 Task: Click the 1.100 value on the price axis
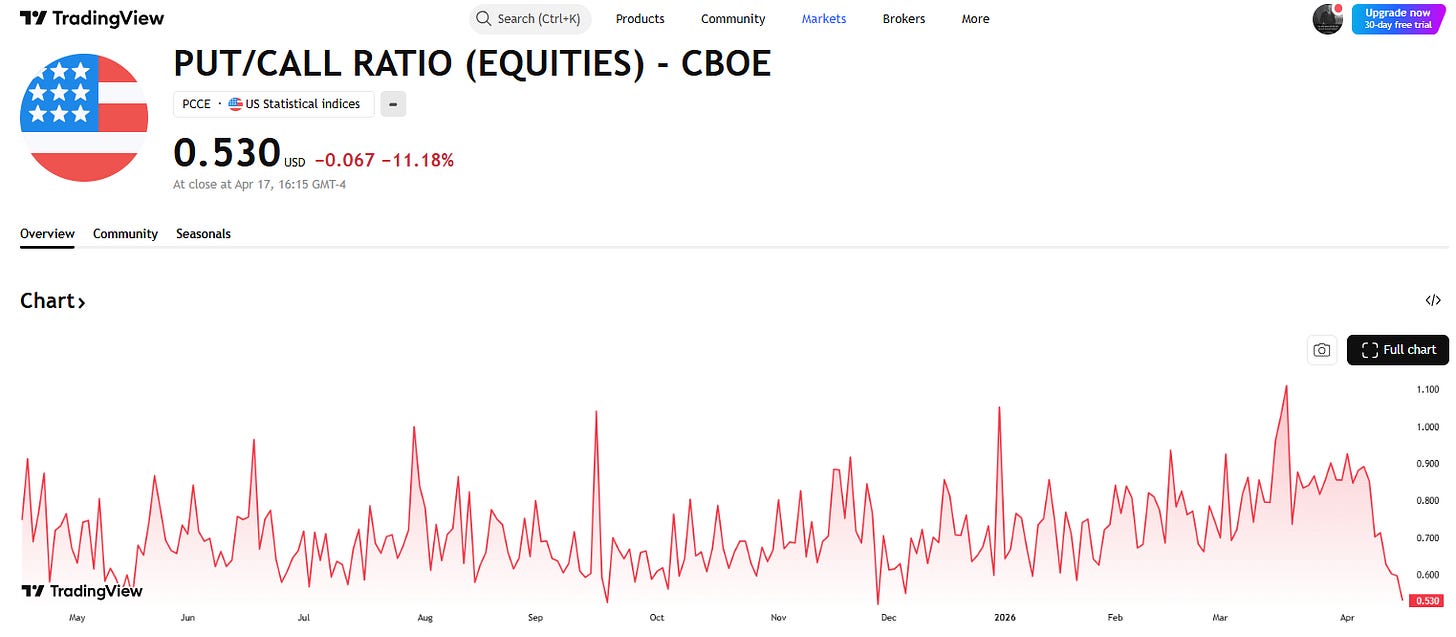tap(1427, 389)
